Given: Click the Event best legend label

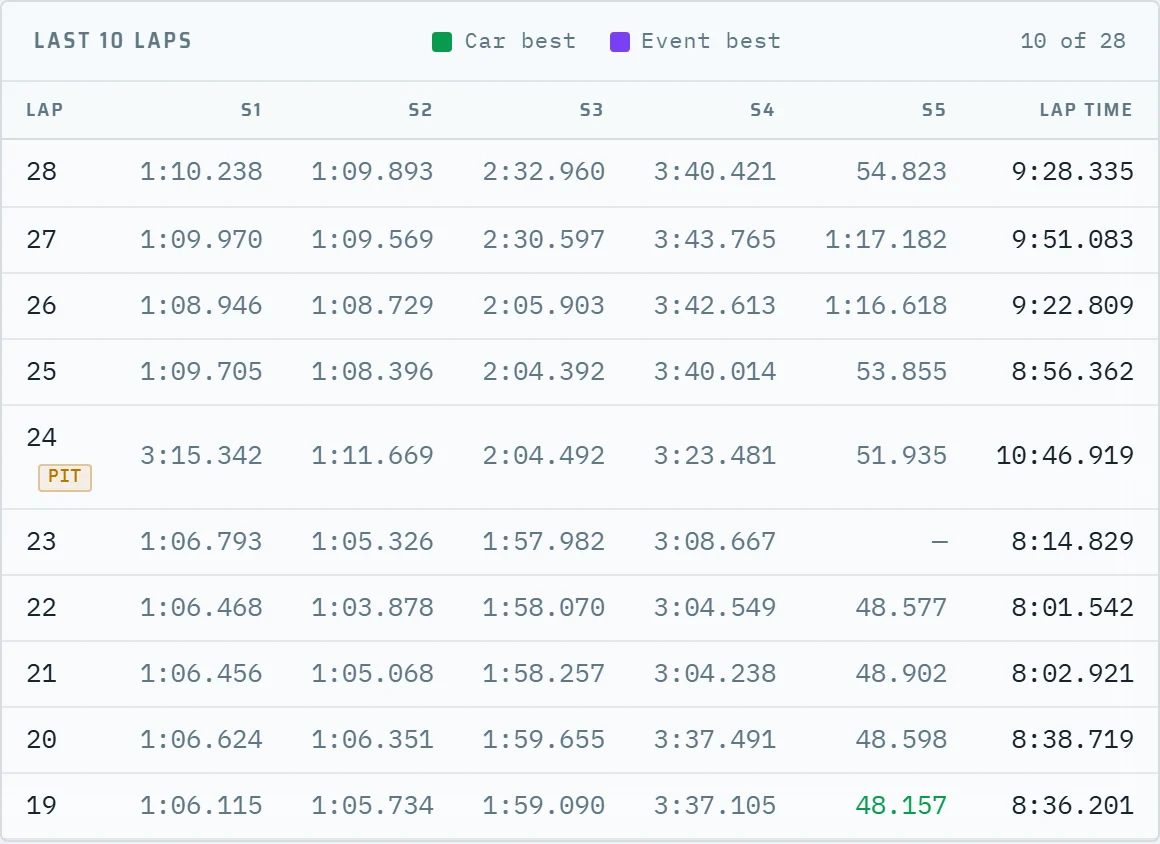Looking at the screenshot, I should tap(711, 41).
